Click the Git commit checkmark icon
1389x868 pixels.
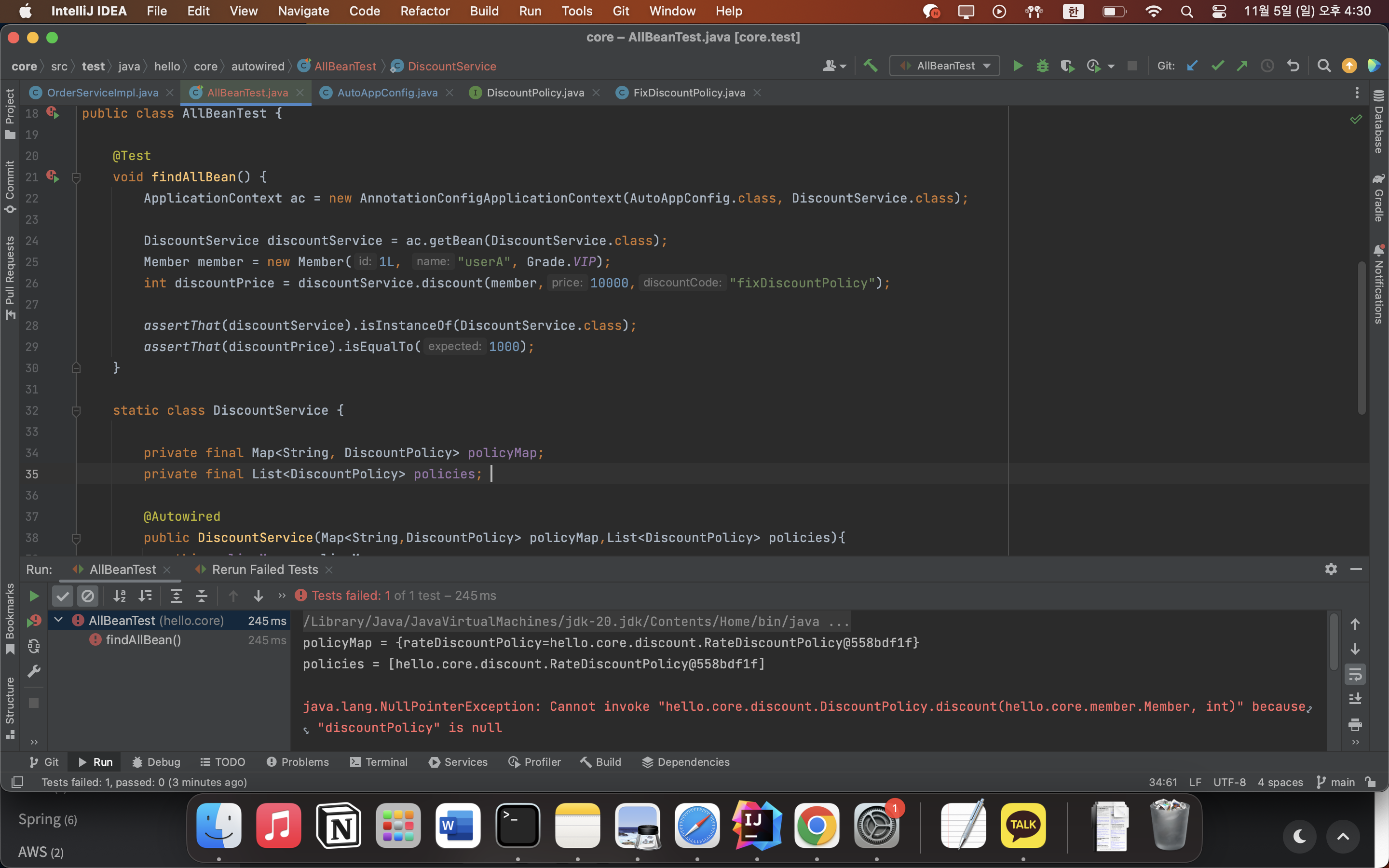[1217, 66]
